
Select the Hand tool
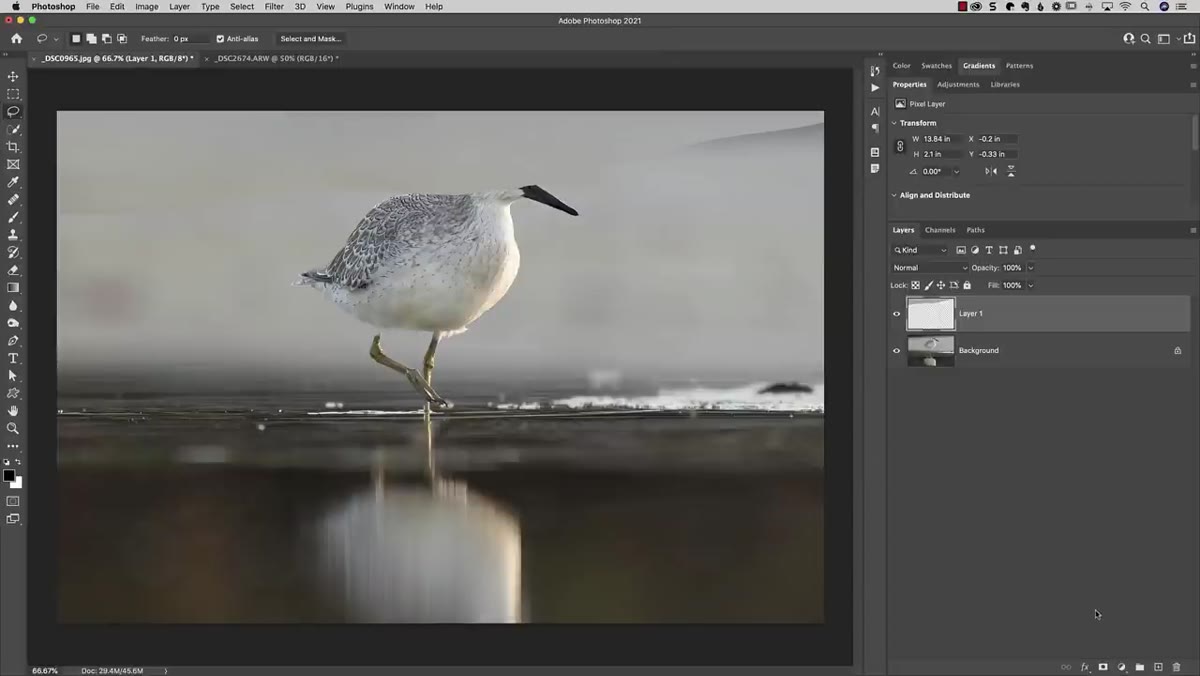[13, 411]
